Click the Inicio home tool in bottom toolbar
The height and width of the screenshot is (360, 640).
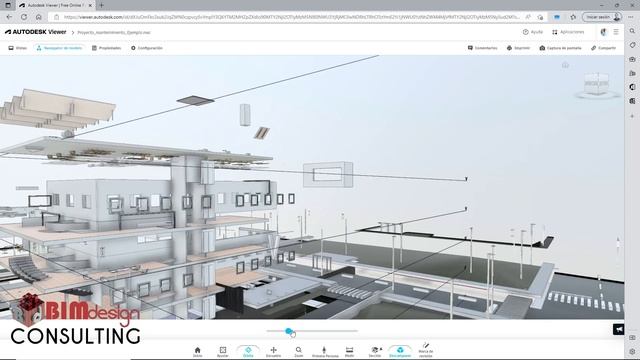(x=198, y=352)
